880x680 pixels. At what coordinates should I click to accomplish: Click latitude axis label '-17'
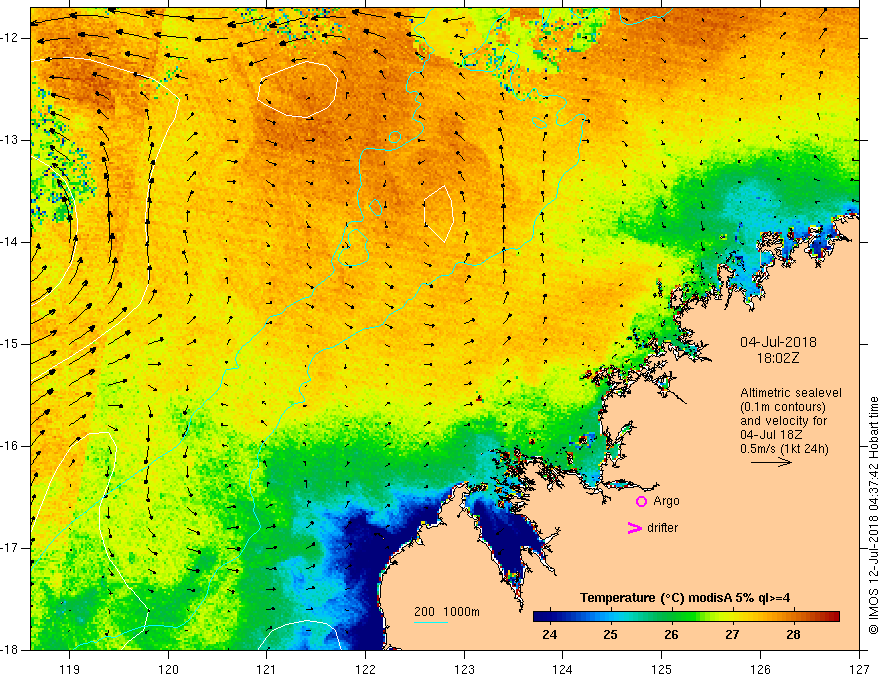(11, 548)
